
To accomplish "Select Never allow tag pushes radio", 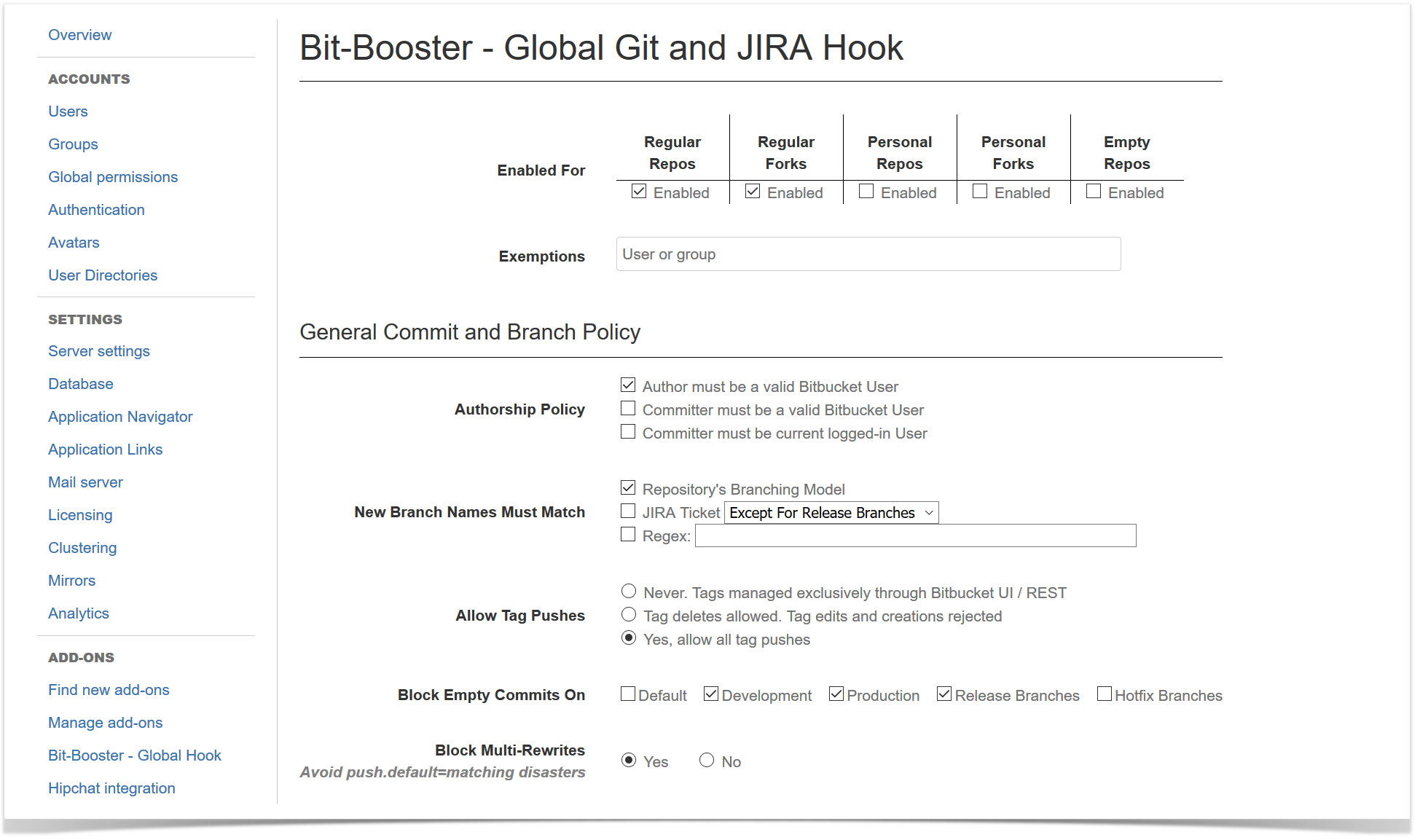I will tap(629, 591).
